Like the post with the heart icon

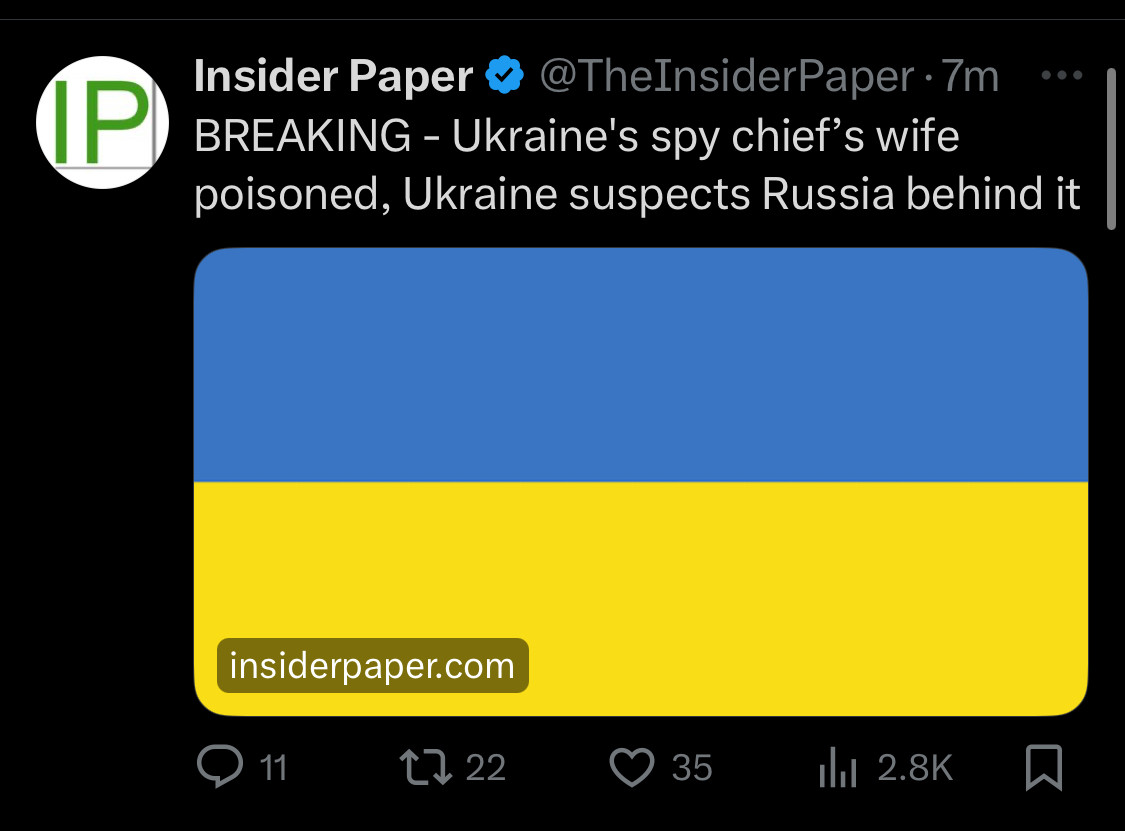tap(632, 767)
